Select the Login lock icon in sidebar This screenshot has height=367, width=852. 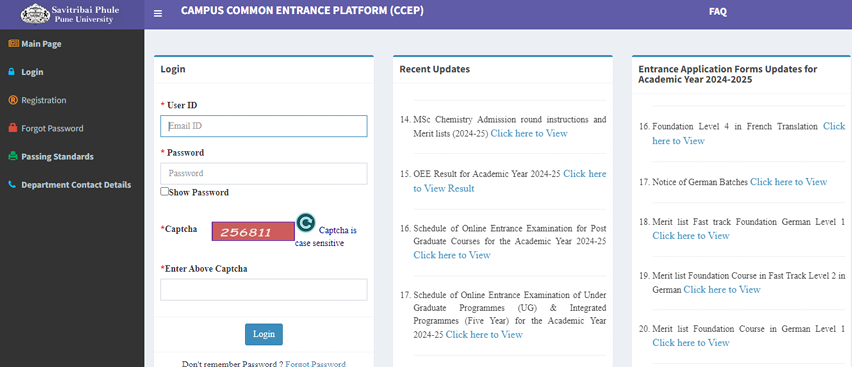tap(11, 72)
